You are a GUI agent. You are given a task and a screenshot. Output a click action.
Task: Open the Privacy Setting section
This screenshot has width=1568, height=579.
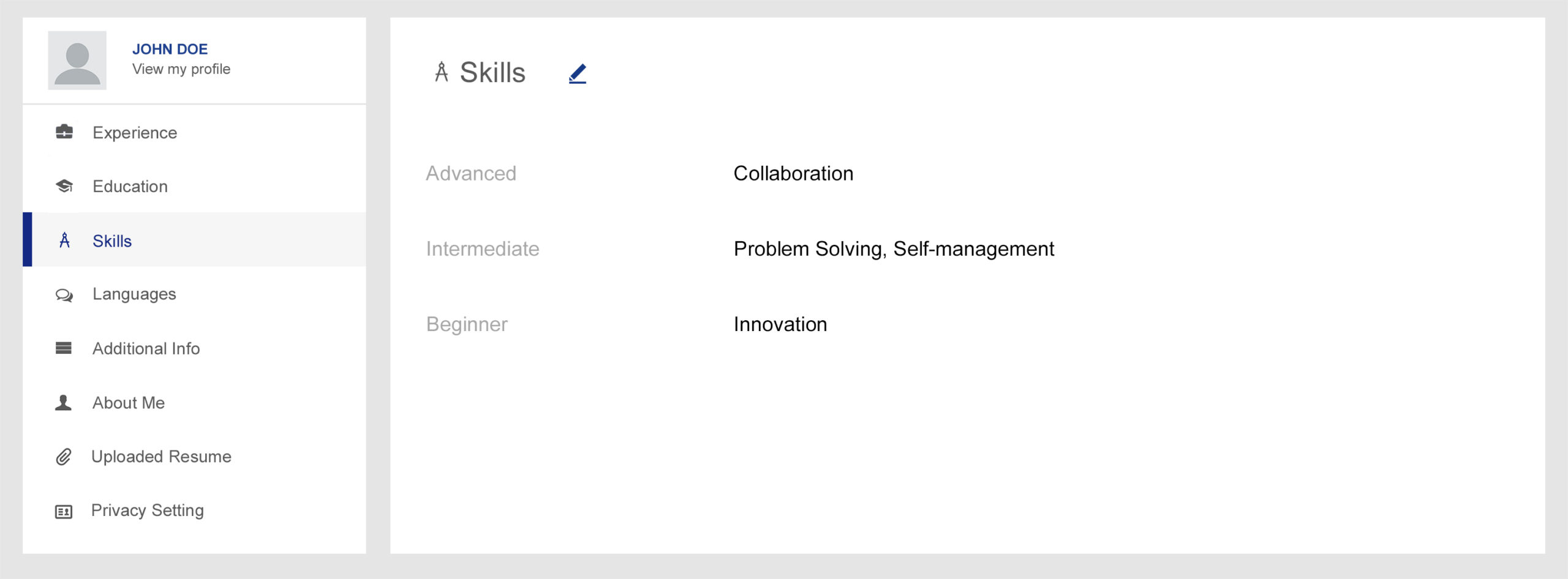pos(148,509)
